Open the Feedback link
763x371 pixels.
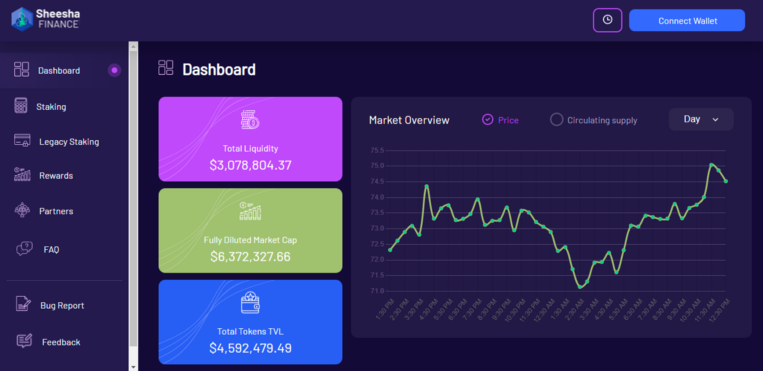[x=61, y=342]
